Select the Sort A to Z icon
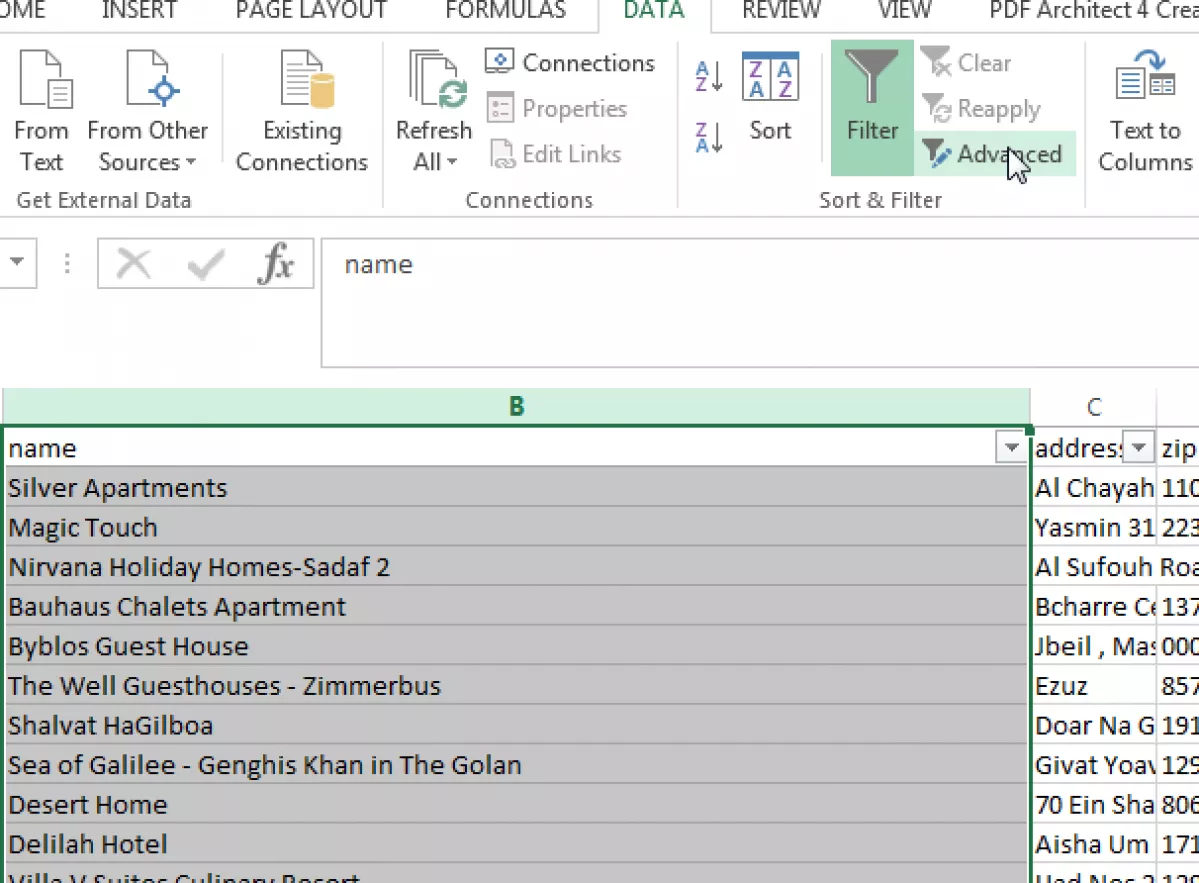This screenshot has width=1199, height=883. point(707,76)
